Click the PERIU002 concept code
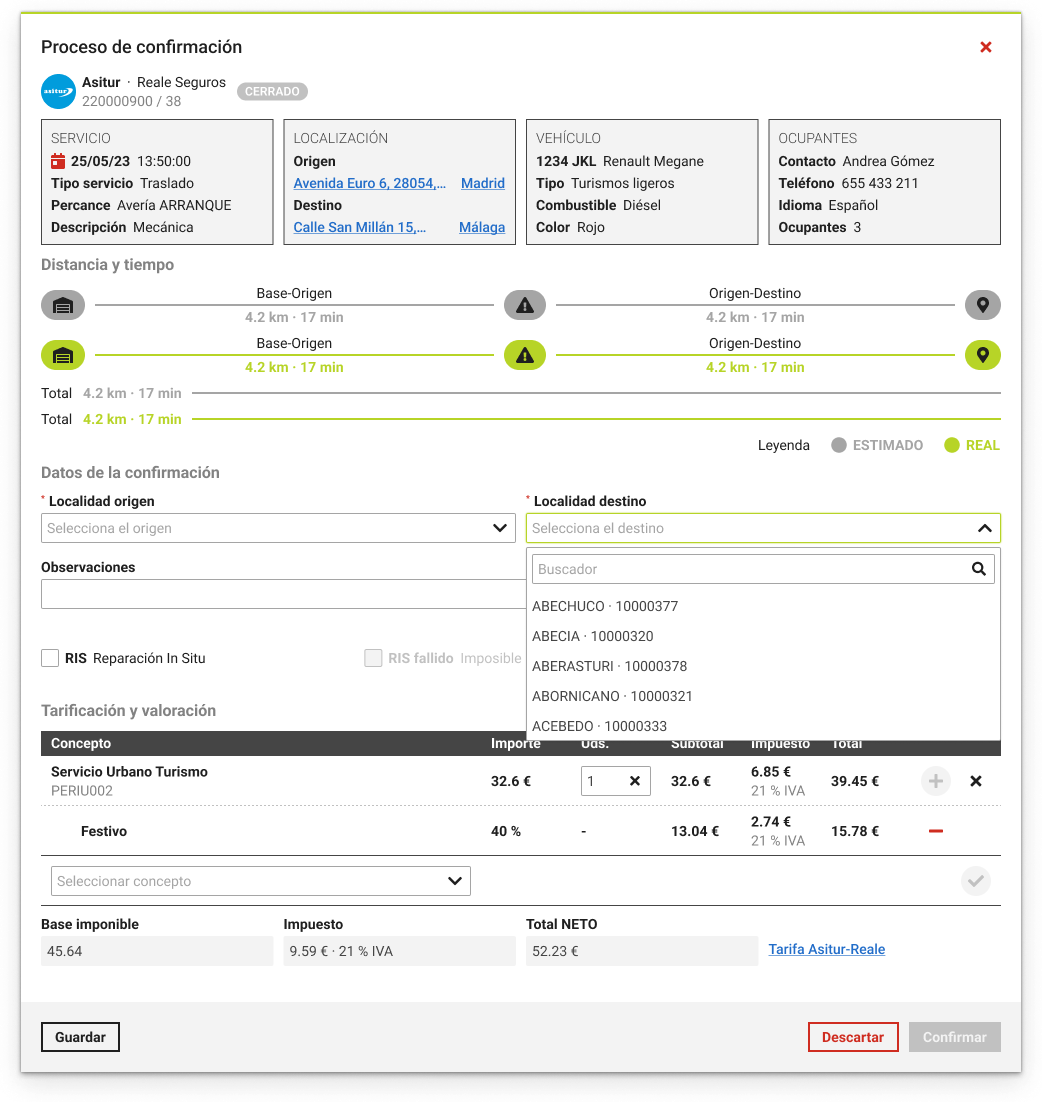This screenshot has width=1042, height=1102. pos(82,791)
